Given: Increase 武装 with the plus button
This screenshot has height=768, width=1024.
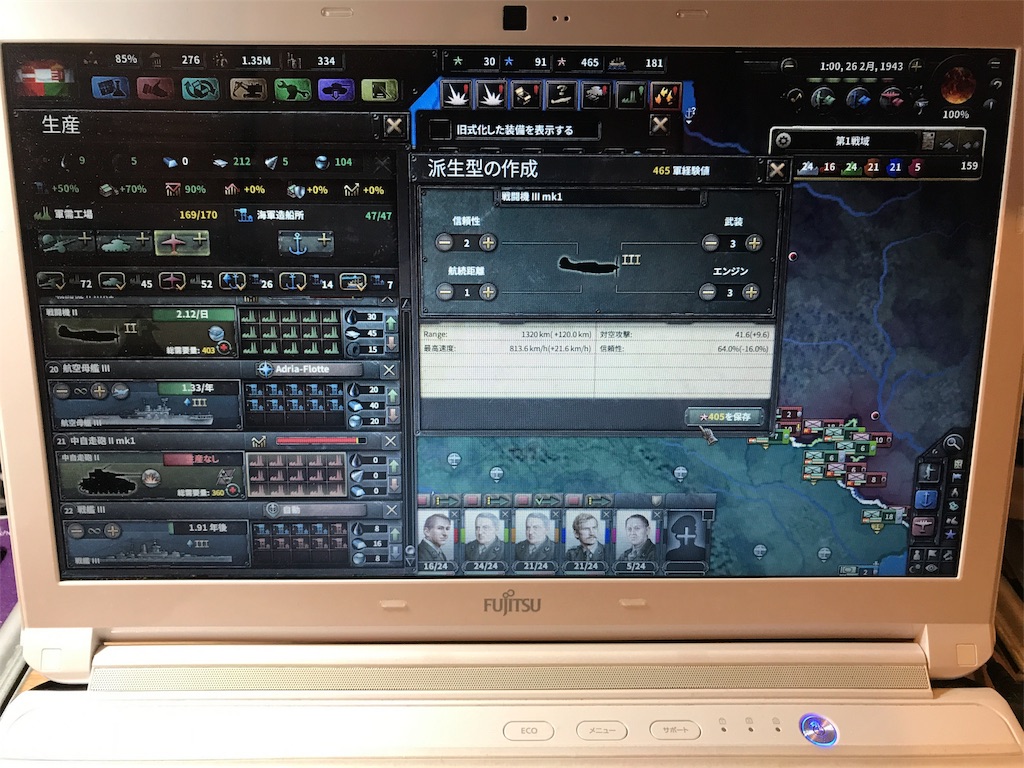Looking at the screenshot, I should point(754,243).
